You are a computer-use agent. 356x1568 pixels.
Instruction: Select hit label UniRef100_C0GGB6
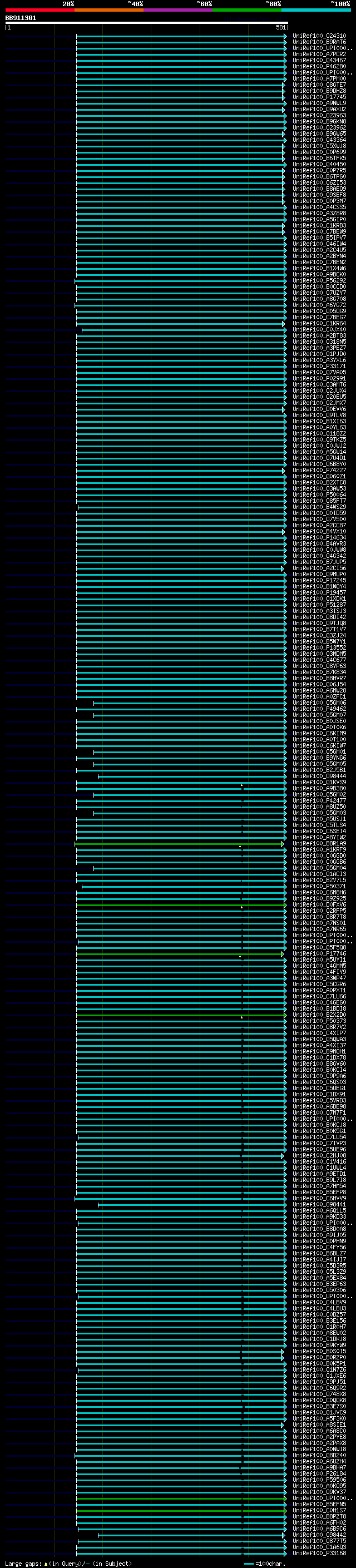[319, 862]
